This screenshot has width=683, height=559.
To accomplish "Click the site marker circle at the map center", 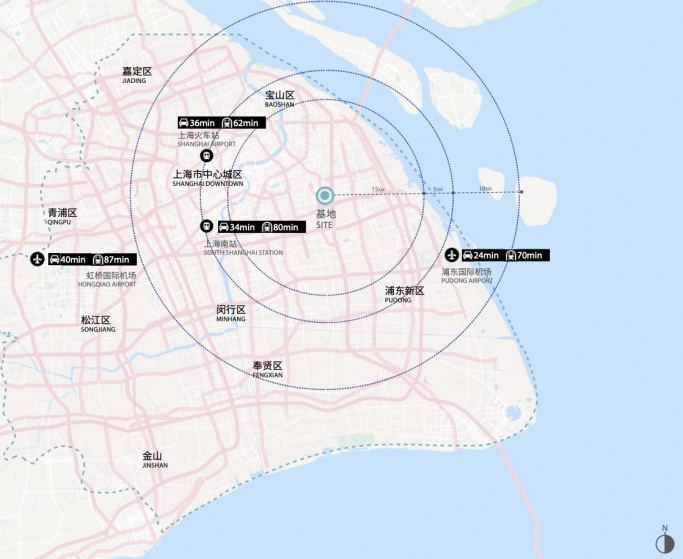I will [325, 196].
